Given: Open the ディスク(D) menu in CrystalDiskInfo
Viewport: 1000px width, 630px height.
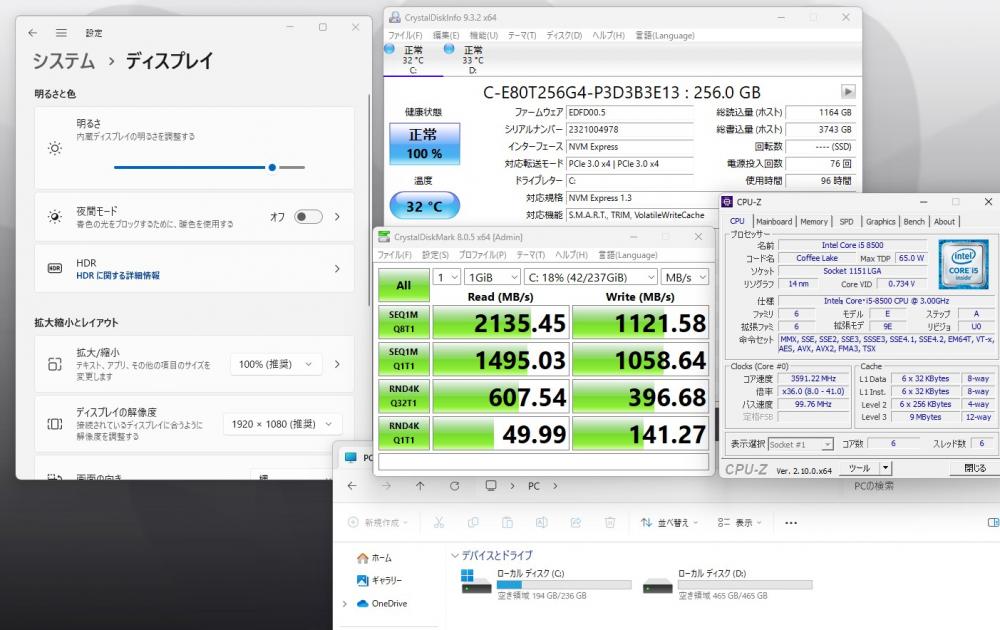Looking at the screenshot, I should 564,36.
